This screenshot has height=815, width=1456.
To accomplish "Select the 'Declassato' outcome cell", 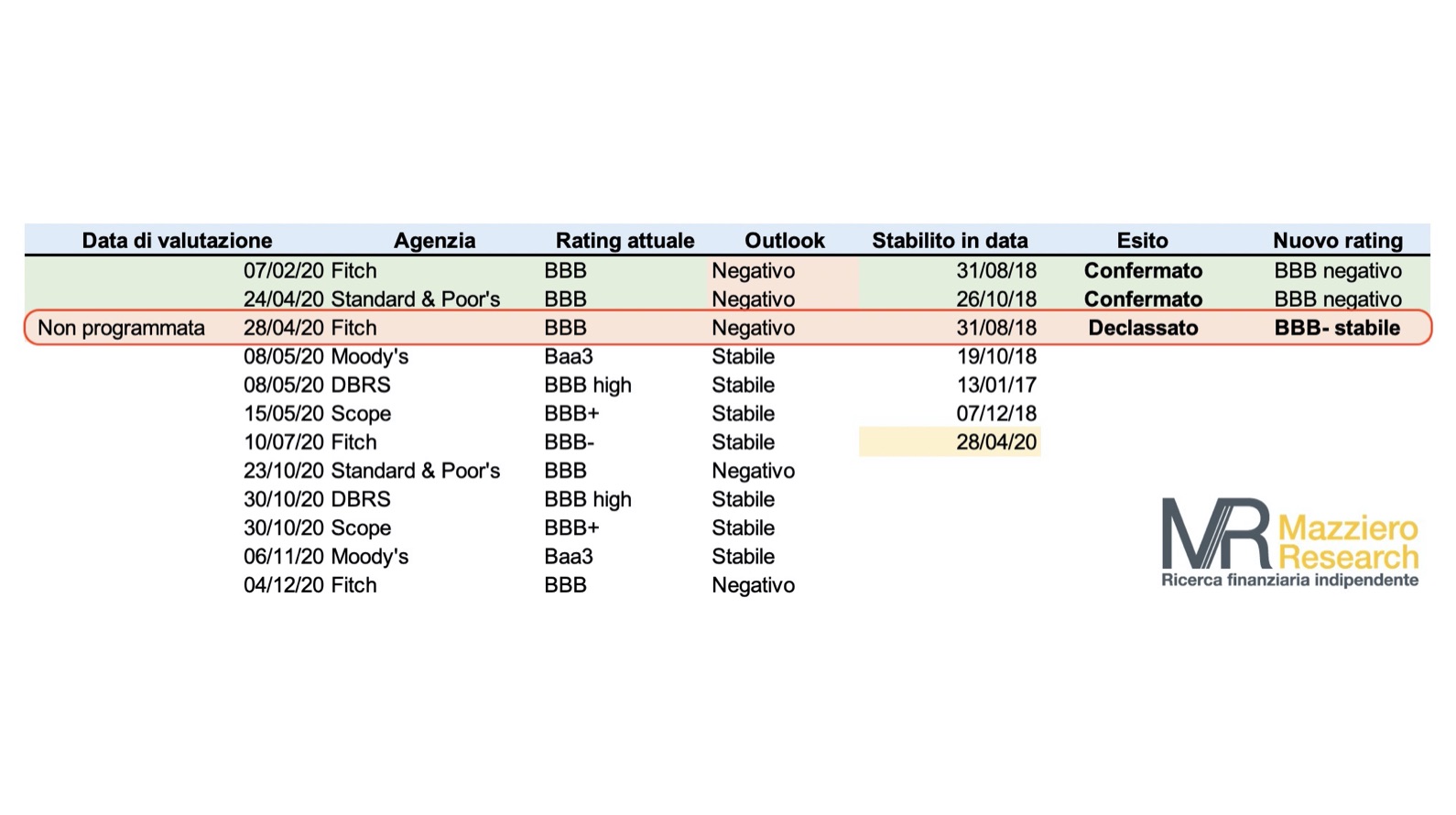I will click(x=1143, y=328).
